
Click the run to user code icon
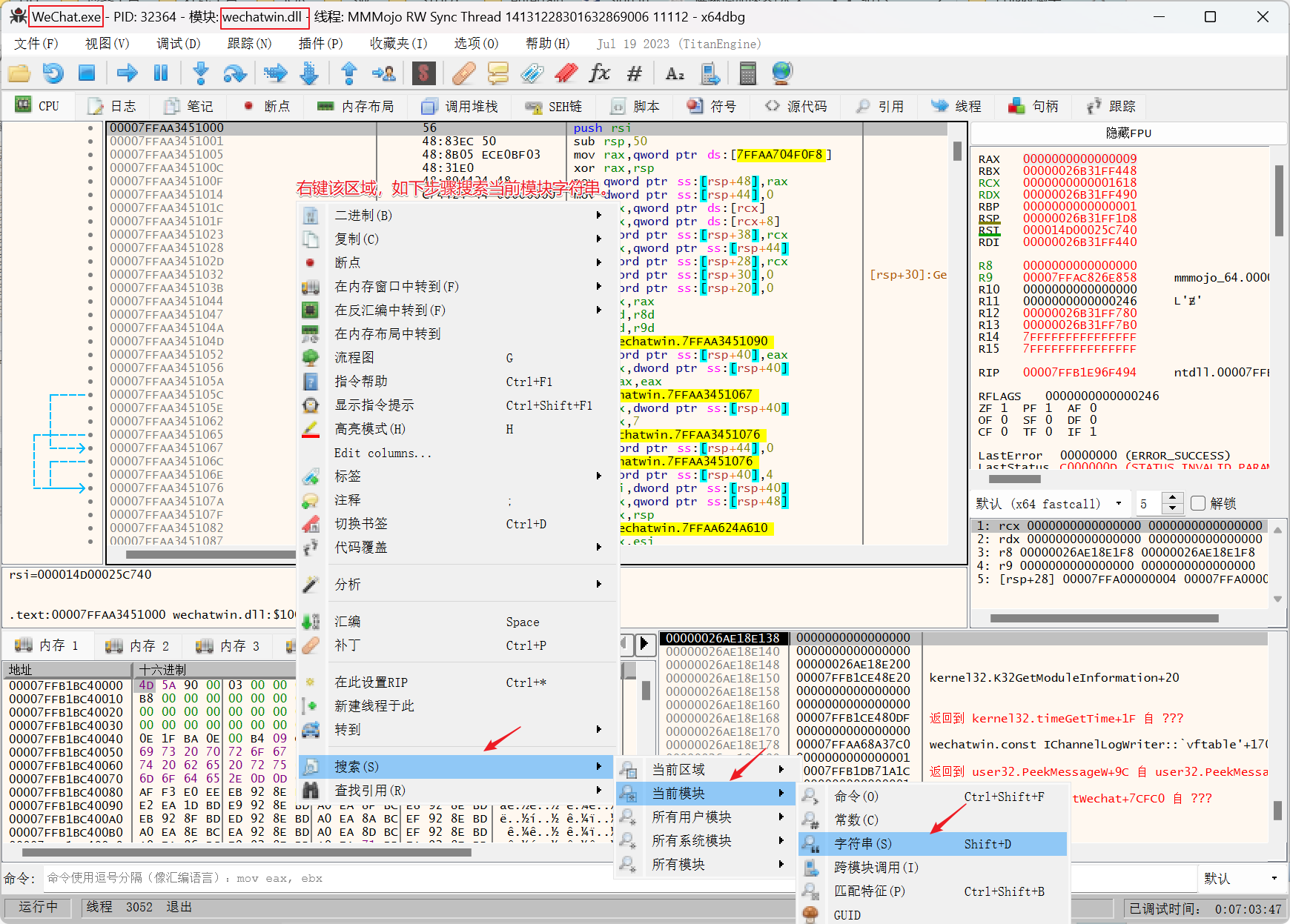pyautogui.click(x=383, y=73)
